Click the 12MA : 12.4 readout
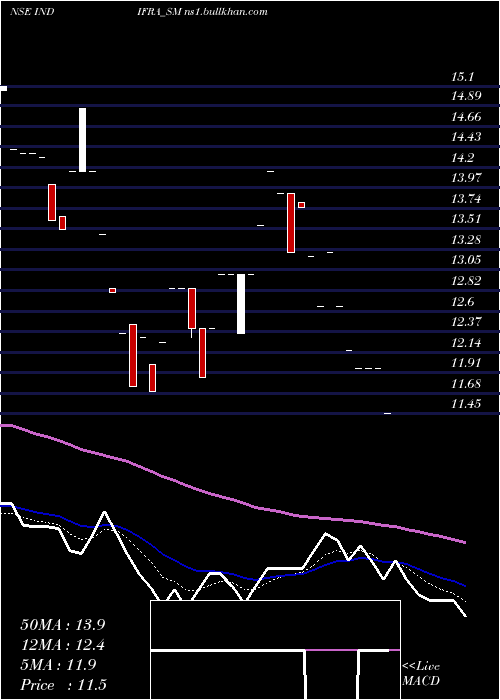 65,645
